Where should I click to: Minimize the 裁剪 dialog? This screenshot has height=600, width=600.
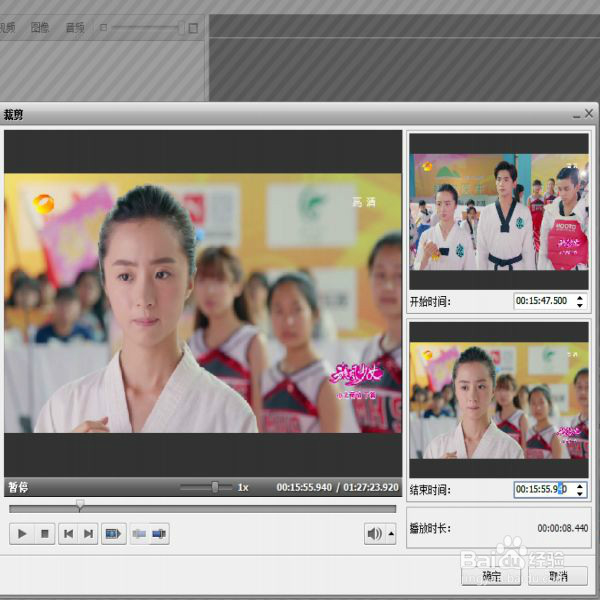coord(577,115)
